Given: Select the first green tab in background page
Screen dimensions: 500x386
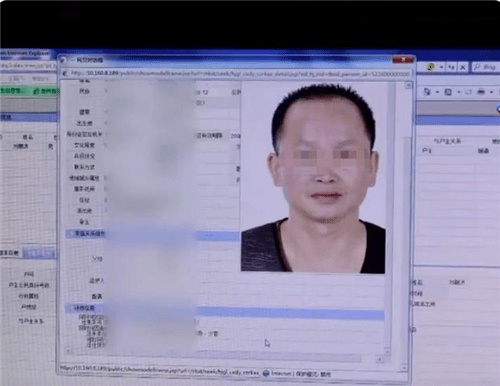Looking at the screenshot, I should click(12, 90).
